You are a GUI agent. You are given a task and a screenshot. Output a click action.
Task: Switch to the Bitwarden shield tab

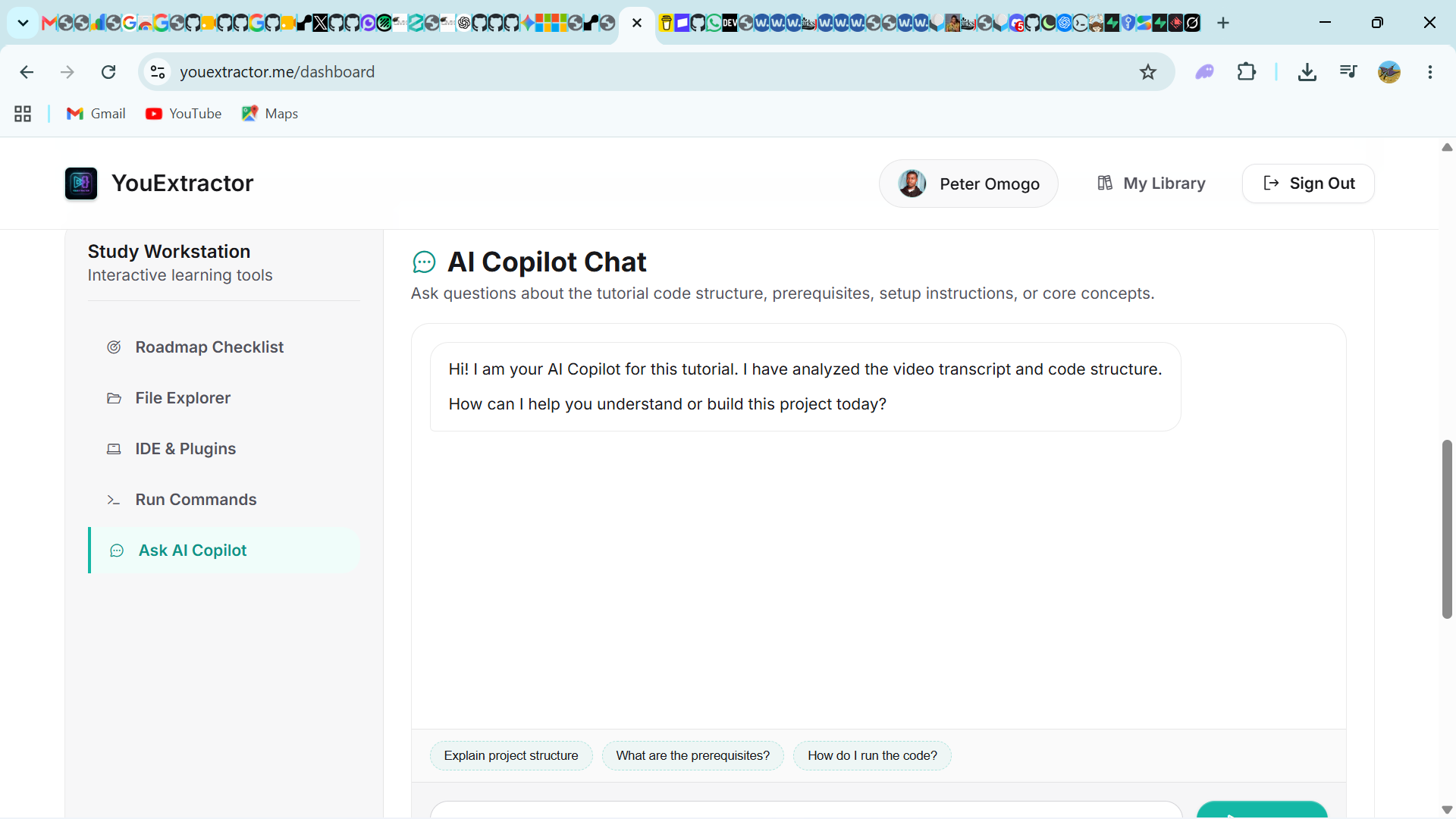1128,23
